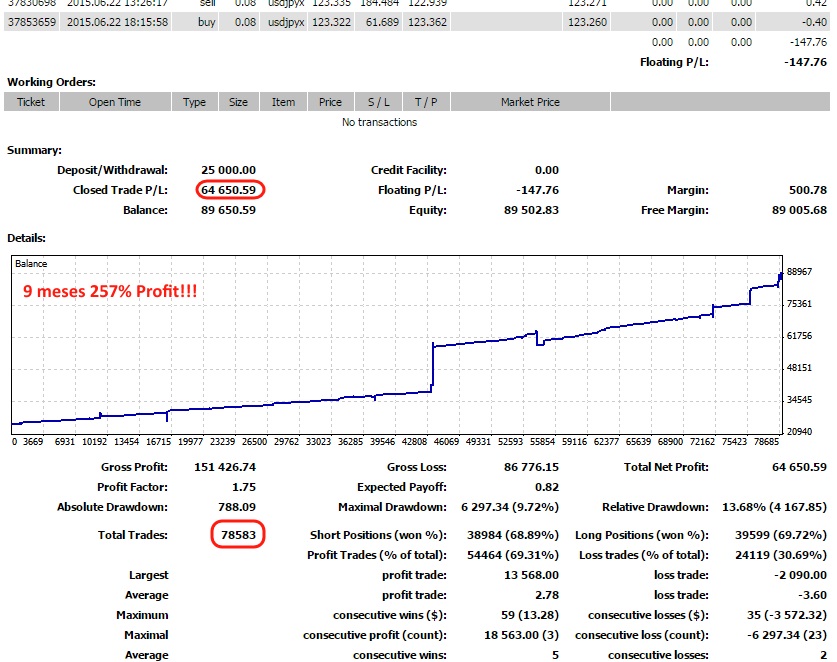The height and width of the screenshot is (662, 837).
Task: Click the Deposit/Withdrawal value 25 000.00
Action: click(x=228, y=170)
